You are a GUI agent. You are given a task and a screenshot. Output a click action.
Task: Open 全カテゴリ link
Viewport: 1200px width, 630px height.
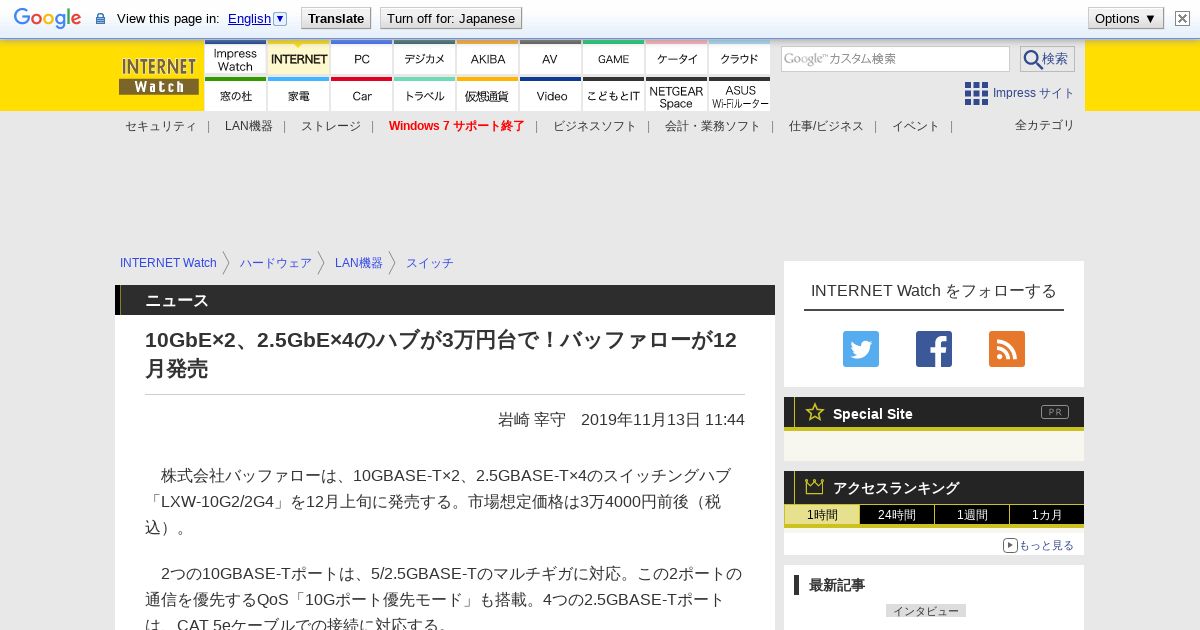tap(1045, 125)
